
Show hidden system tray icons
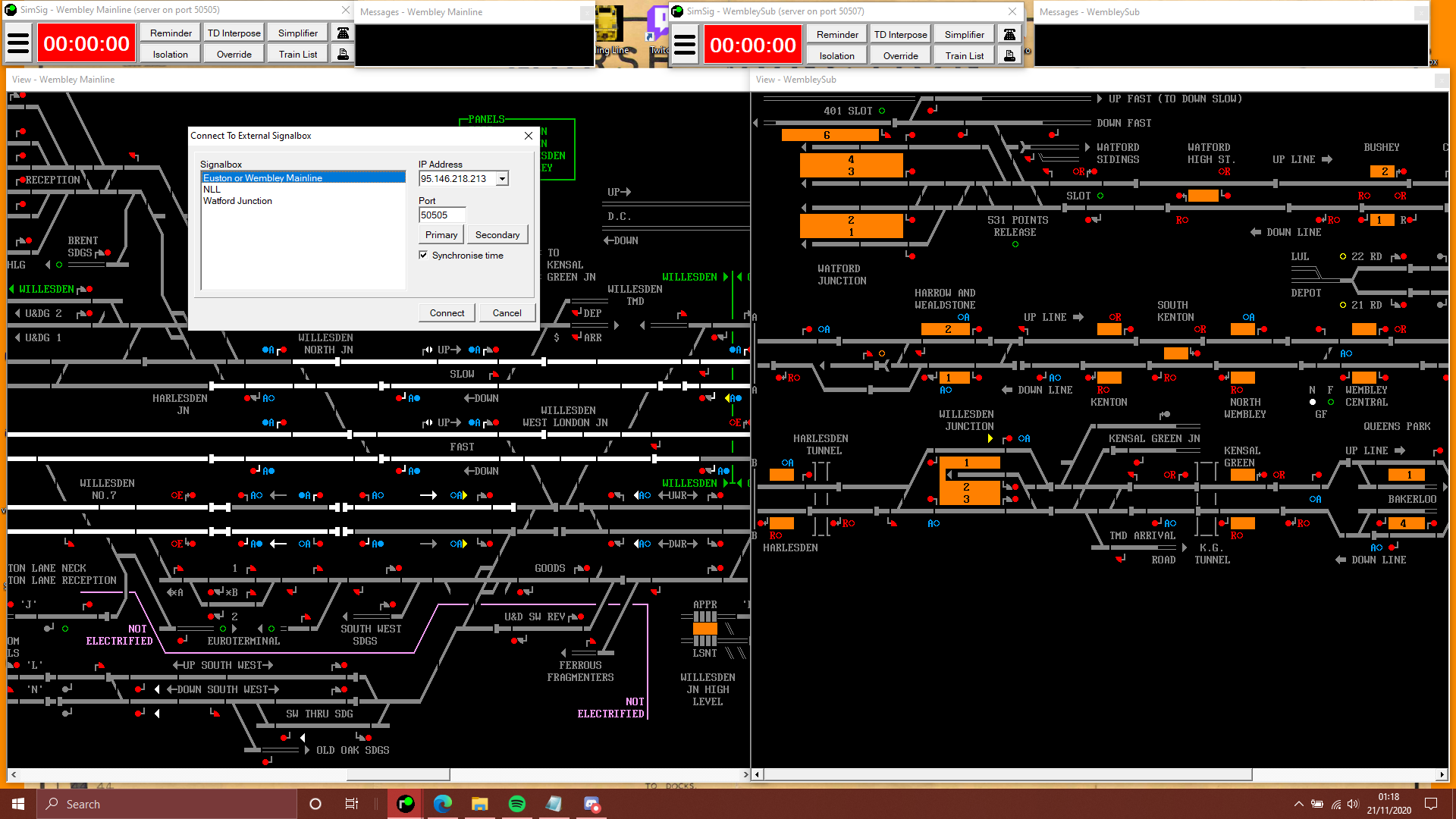tap(1298, 804)
